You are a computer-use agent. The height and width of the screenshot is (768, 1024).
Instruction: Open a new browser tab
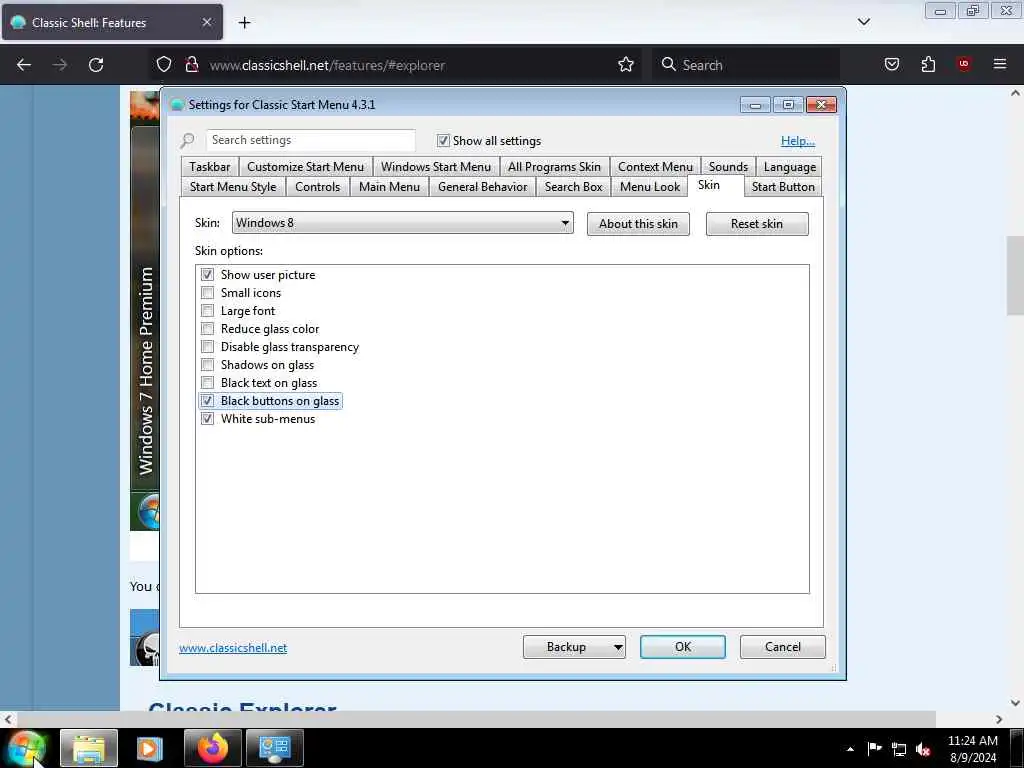[x=244, y=23]
